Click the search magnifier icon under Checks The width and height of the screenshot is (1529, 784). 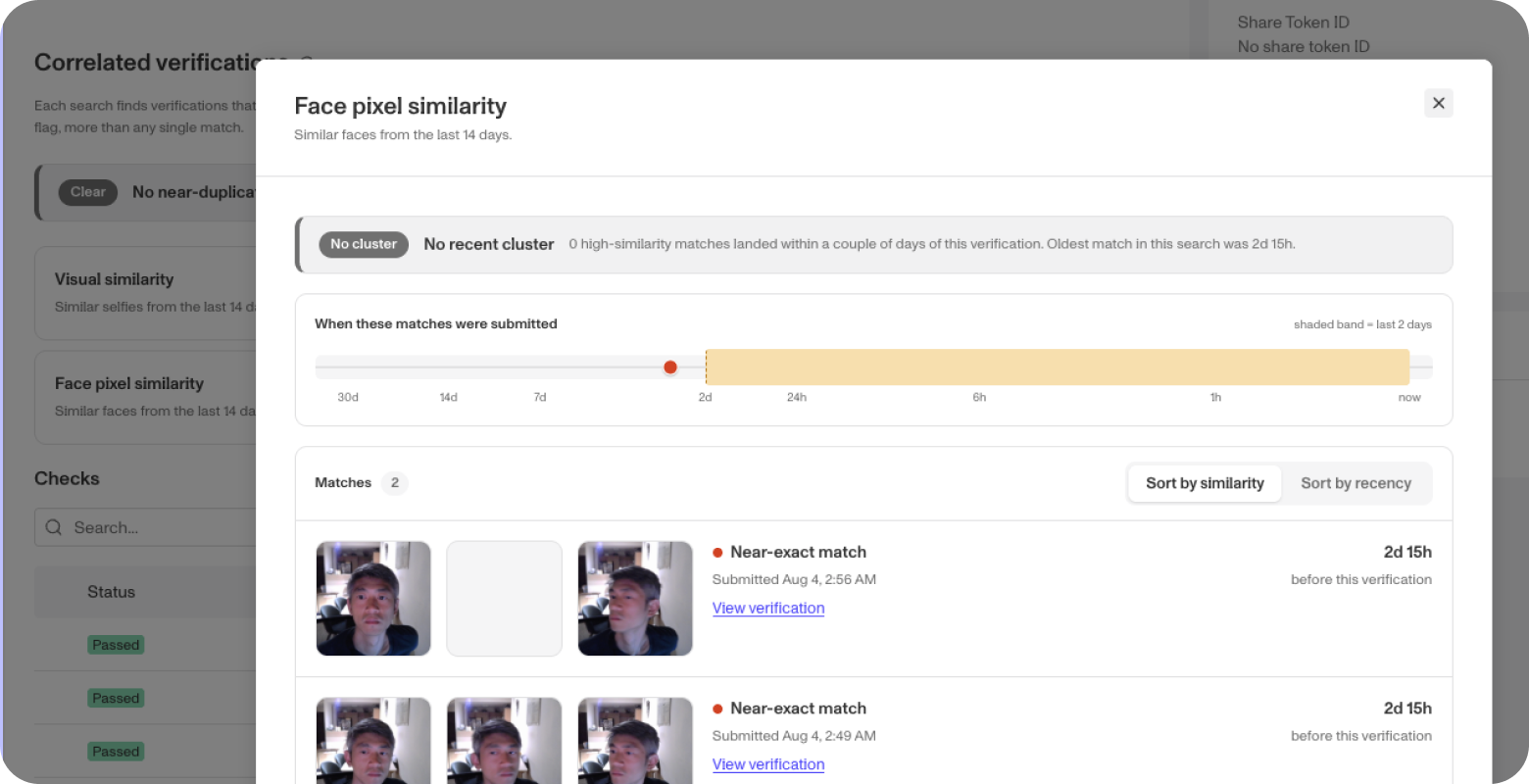(54, 527)
